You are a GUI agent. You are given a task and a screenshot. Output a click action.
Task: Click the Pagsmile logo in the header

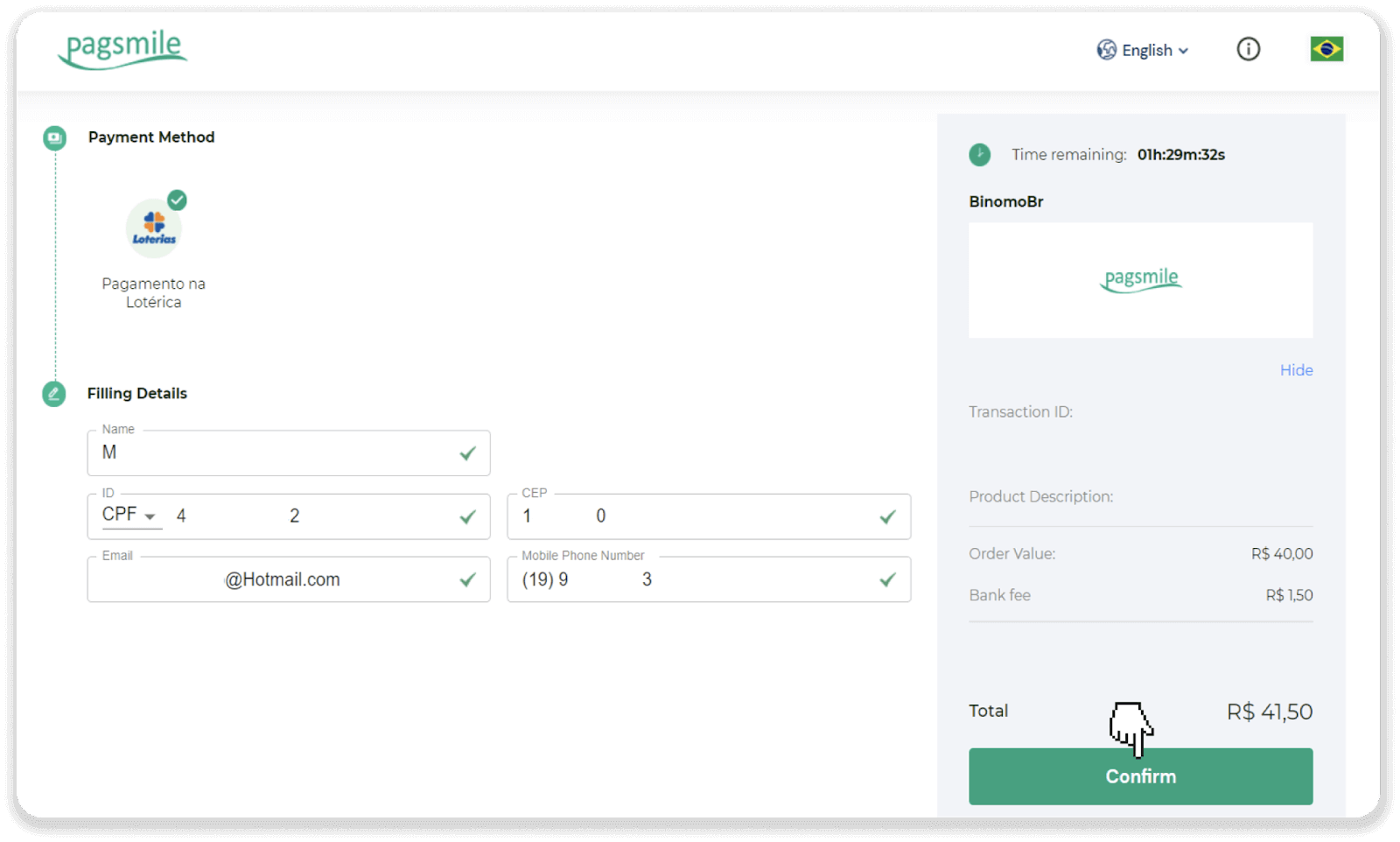pyautogui.click(x=122, y=49)
